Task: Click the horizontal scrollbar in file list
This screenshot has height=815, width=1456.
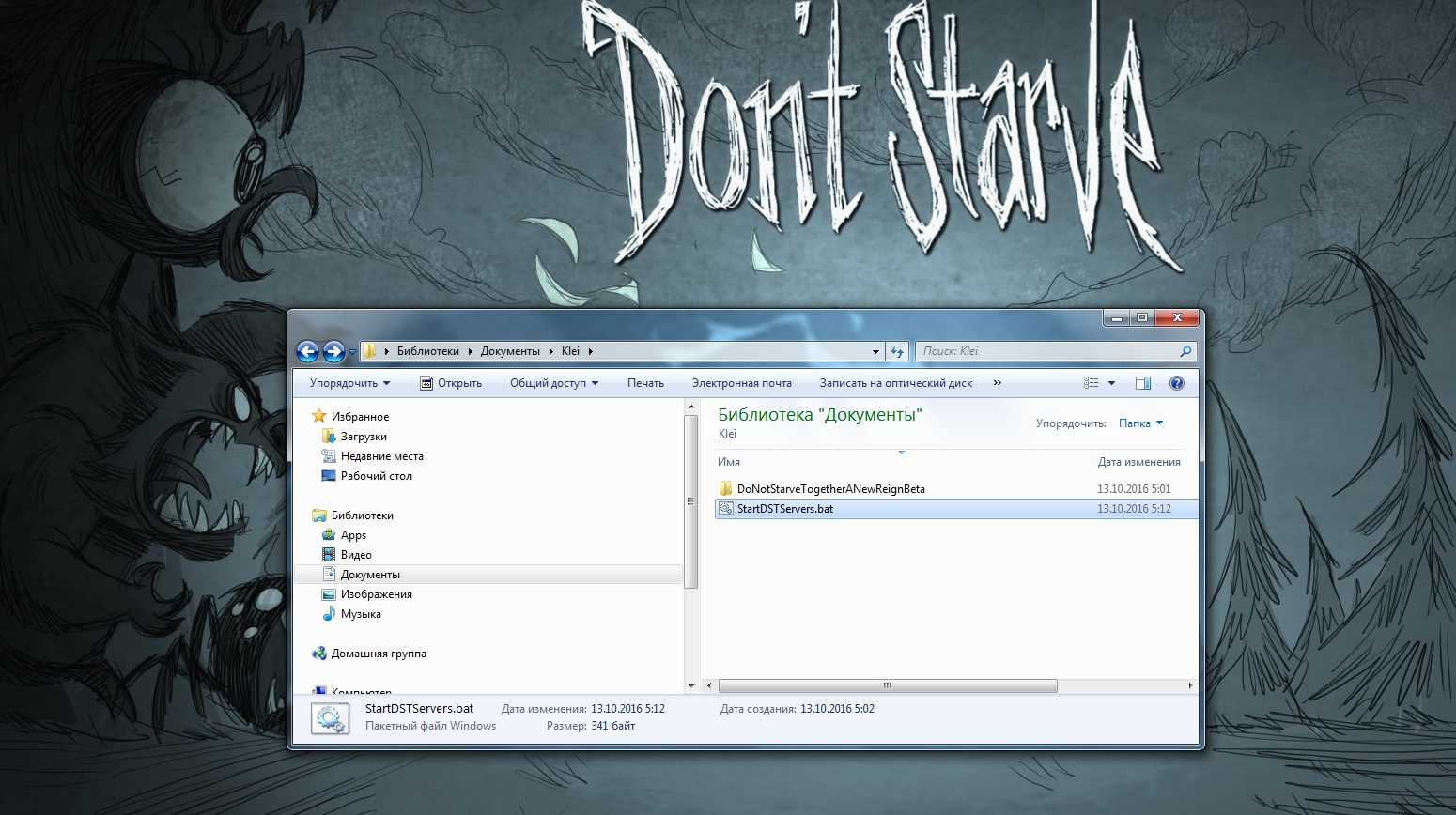Action: (x=887, y=685)
